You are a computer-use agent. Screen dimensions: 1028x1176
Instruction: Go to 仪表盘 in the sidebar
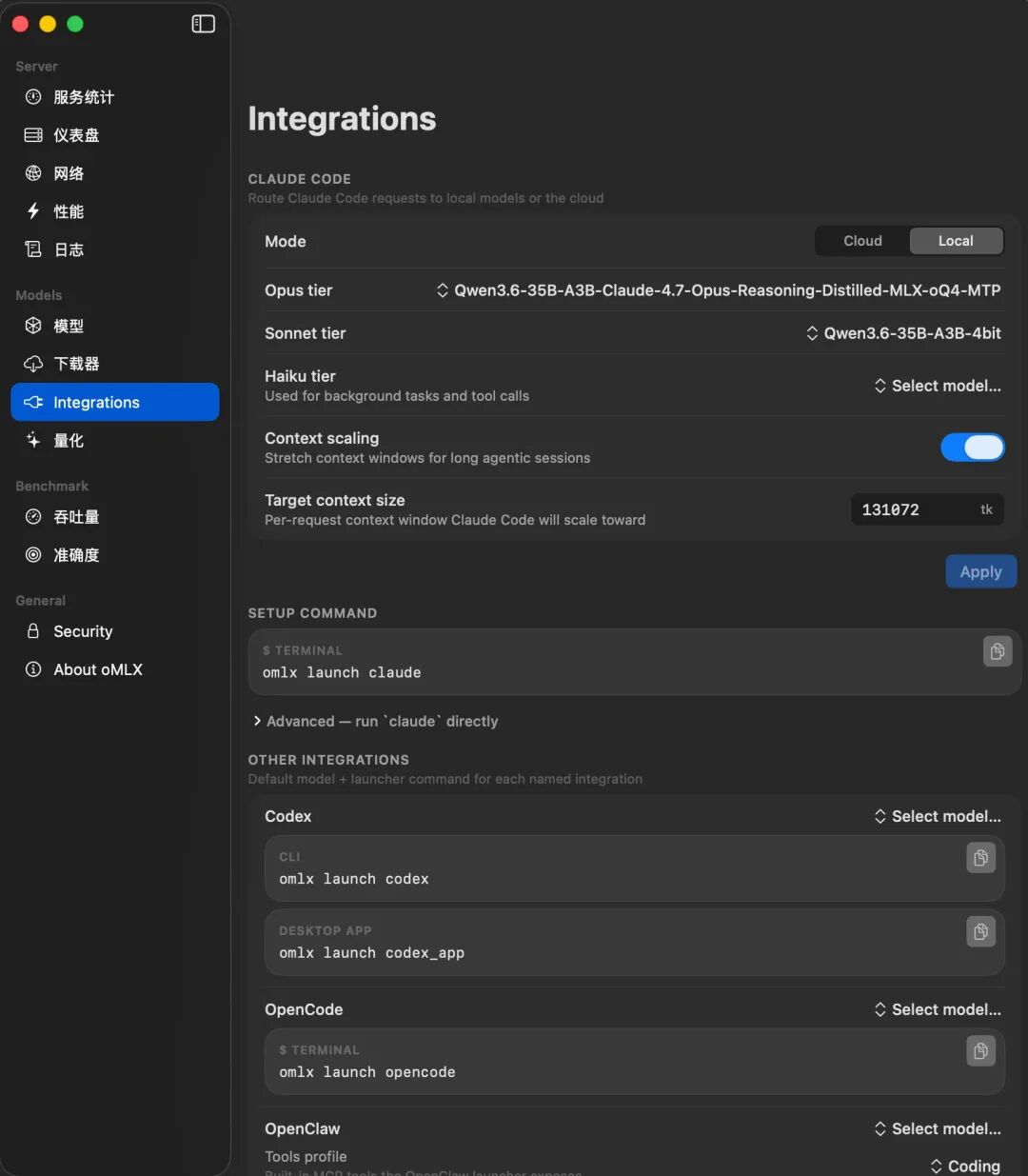tap(115, 135)
